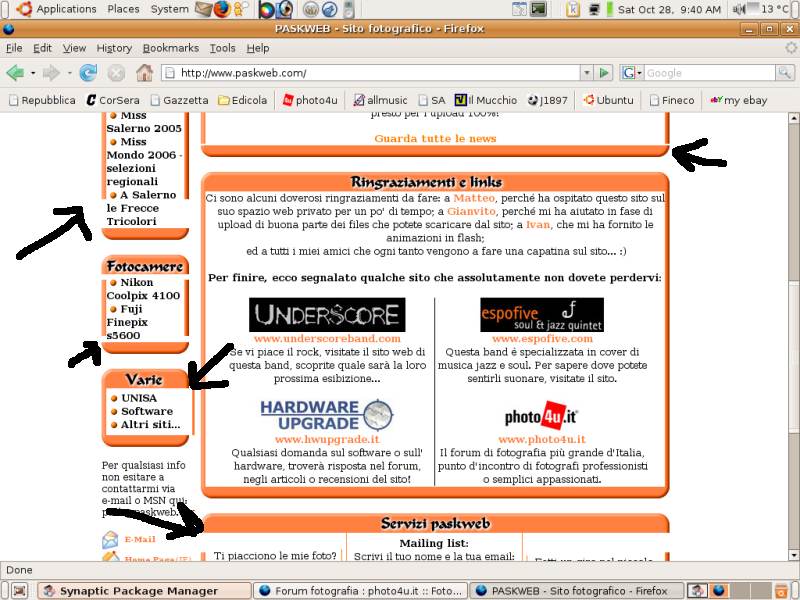Open the my ebay bookmark
The image size is (800, 600).
tap(739, 100)
